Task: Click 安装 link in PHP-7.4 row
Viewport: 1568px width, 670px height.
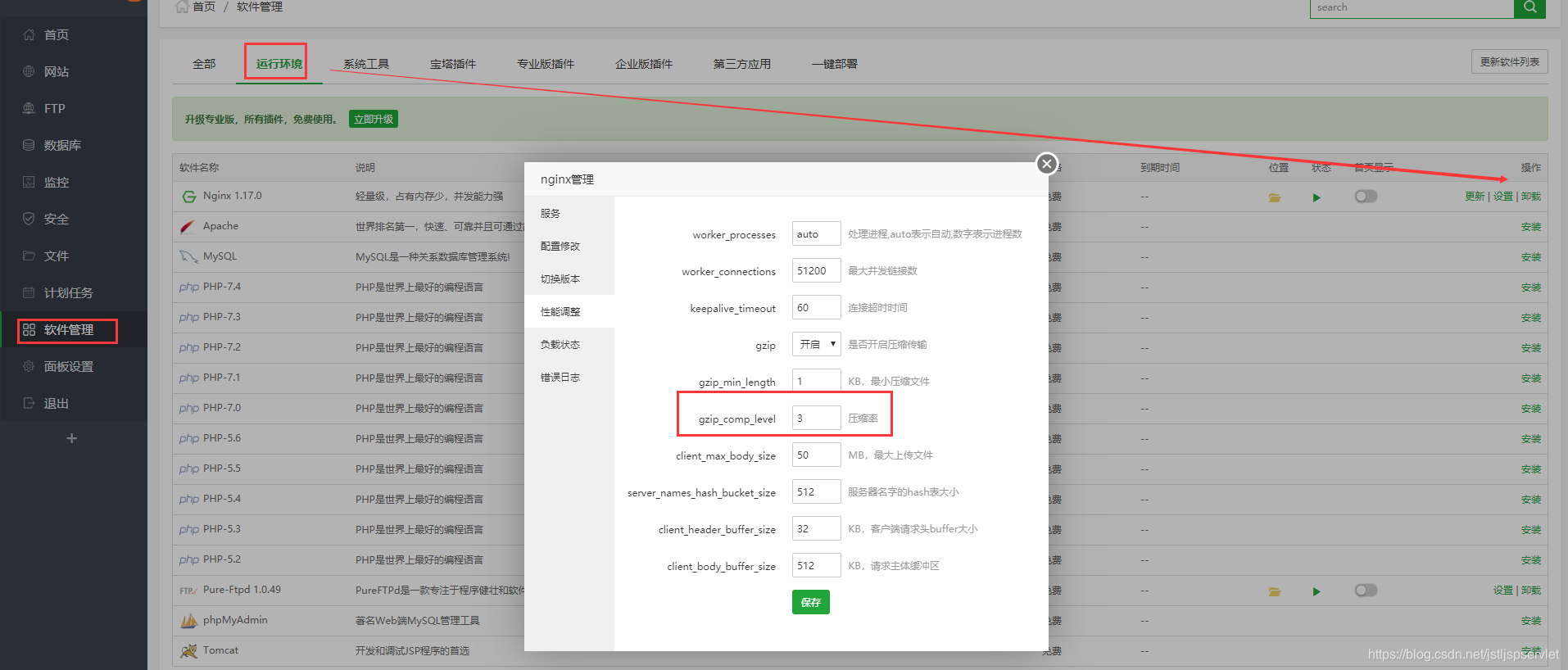Action: (x=1531, y=287)
